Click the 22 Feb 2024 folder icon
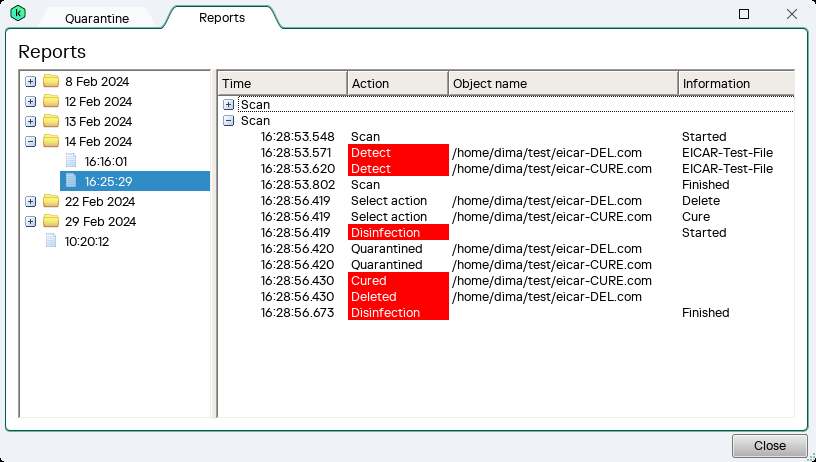Screen dimensions: 816x462 click(50, 201)
